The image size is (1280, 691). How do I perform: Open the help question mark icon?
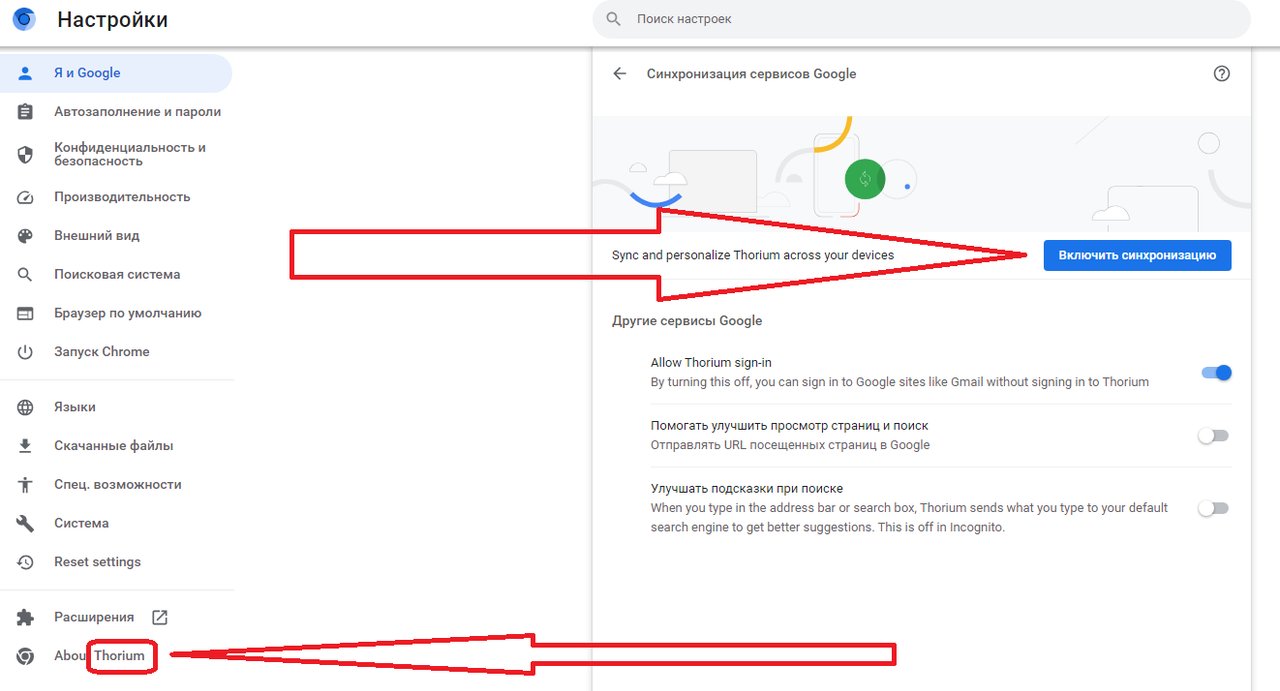pyautogui.click(x=1221, y=74)
